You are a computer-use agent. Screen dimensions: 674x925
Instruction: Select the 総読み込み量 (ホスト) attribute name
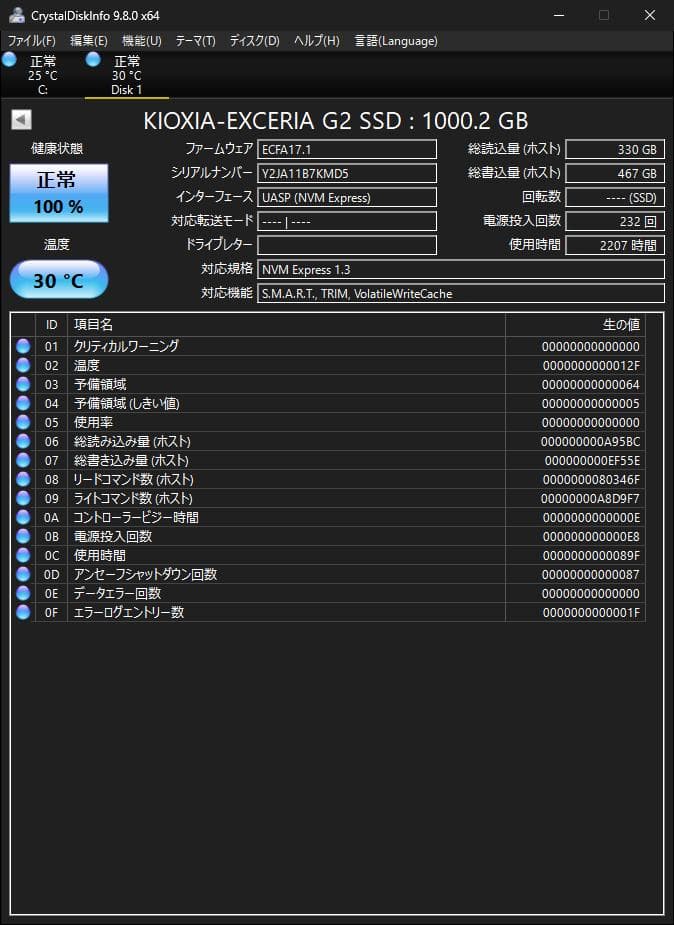[132, 441]
